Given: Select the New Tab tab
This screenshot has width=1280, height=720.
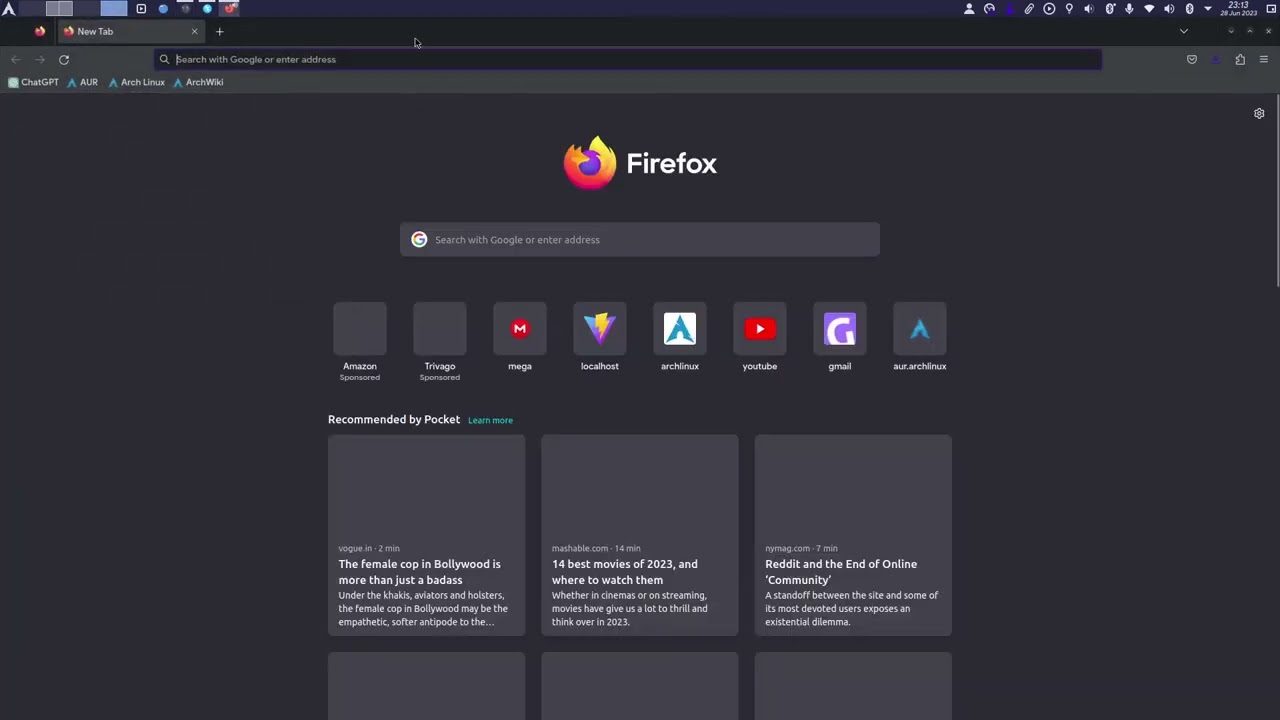Looking at the screenshot, I should pos(131,31).
